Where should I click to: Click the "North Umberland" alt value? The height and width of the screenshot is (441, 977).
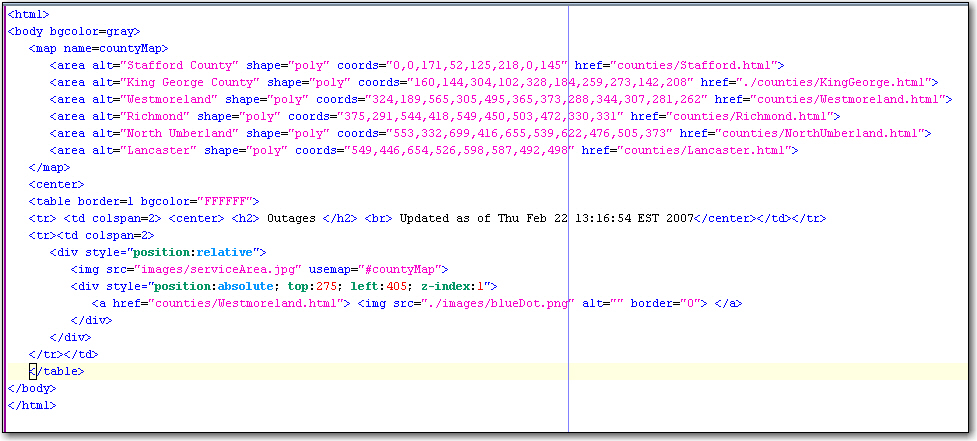[180, 133]
